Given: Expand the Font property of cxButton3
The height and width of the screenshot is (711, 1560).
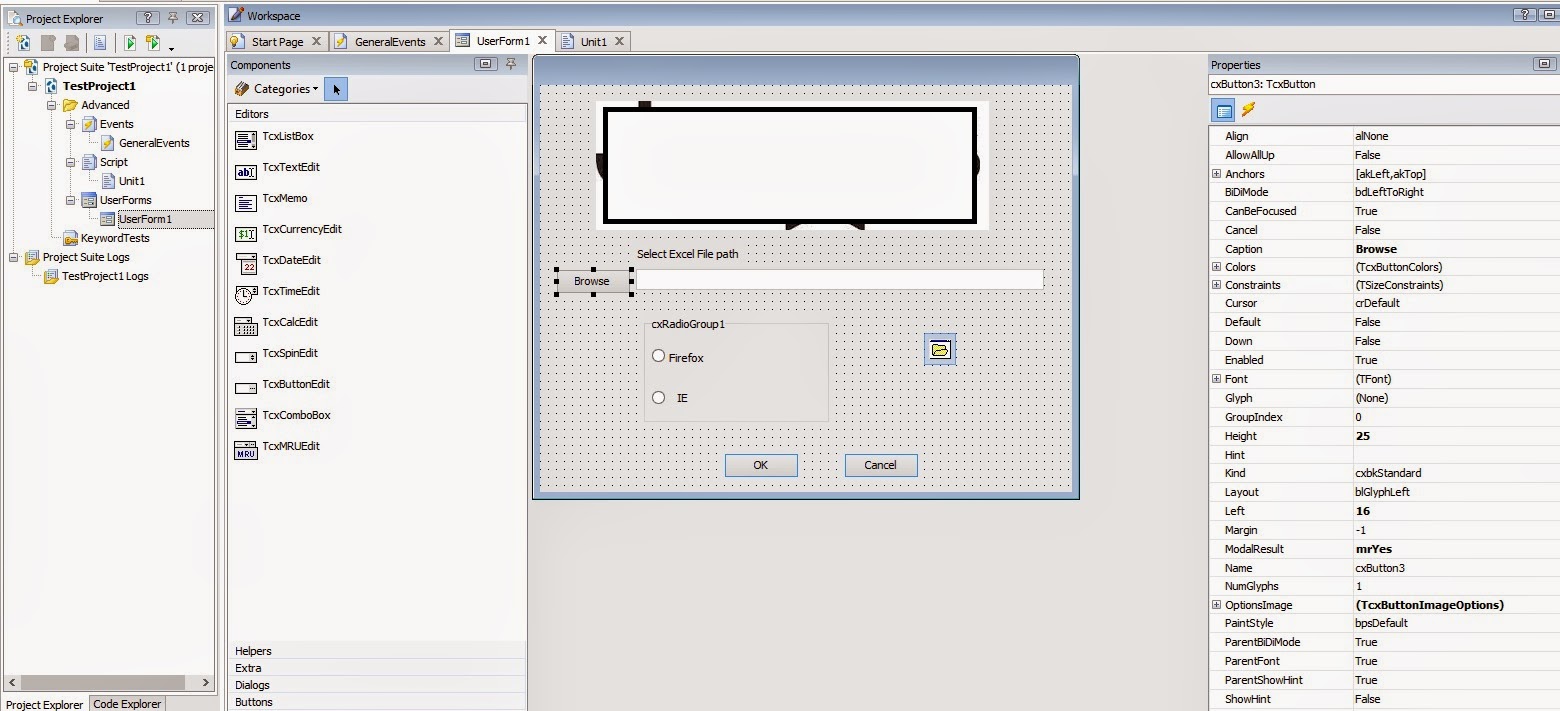Looking at the screenshot, I should click(x=1215, y=379).
